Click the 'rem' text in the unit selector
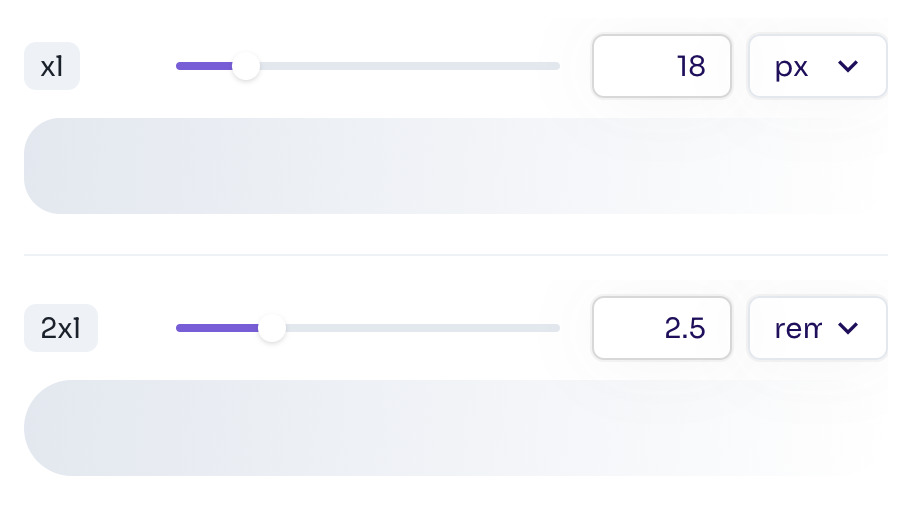This screenshot has width=916, height=512. (797, 329)
